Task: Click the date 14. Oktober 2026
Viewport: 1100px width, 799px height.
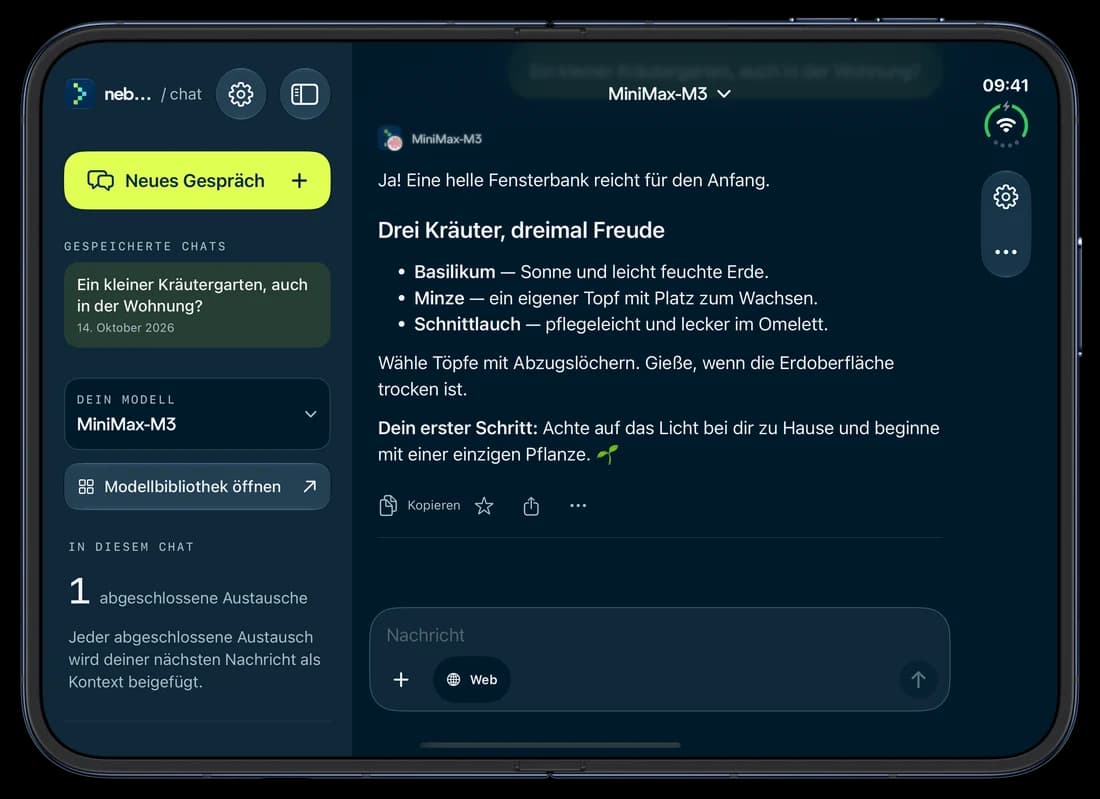Action: click(x=126, y=328)
